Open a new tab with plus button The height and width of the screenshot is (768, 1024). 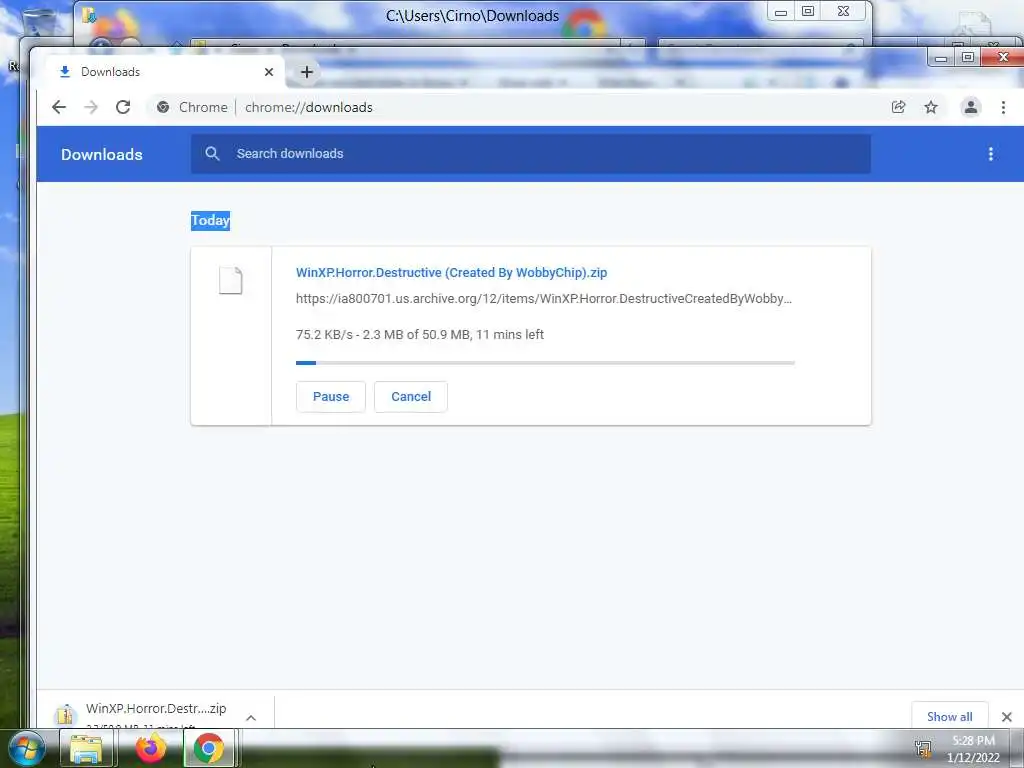point(307,72)
